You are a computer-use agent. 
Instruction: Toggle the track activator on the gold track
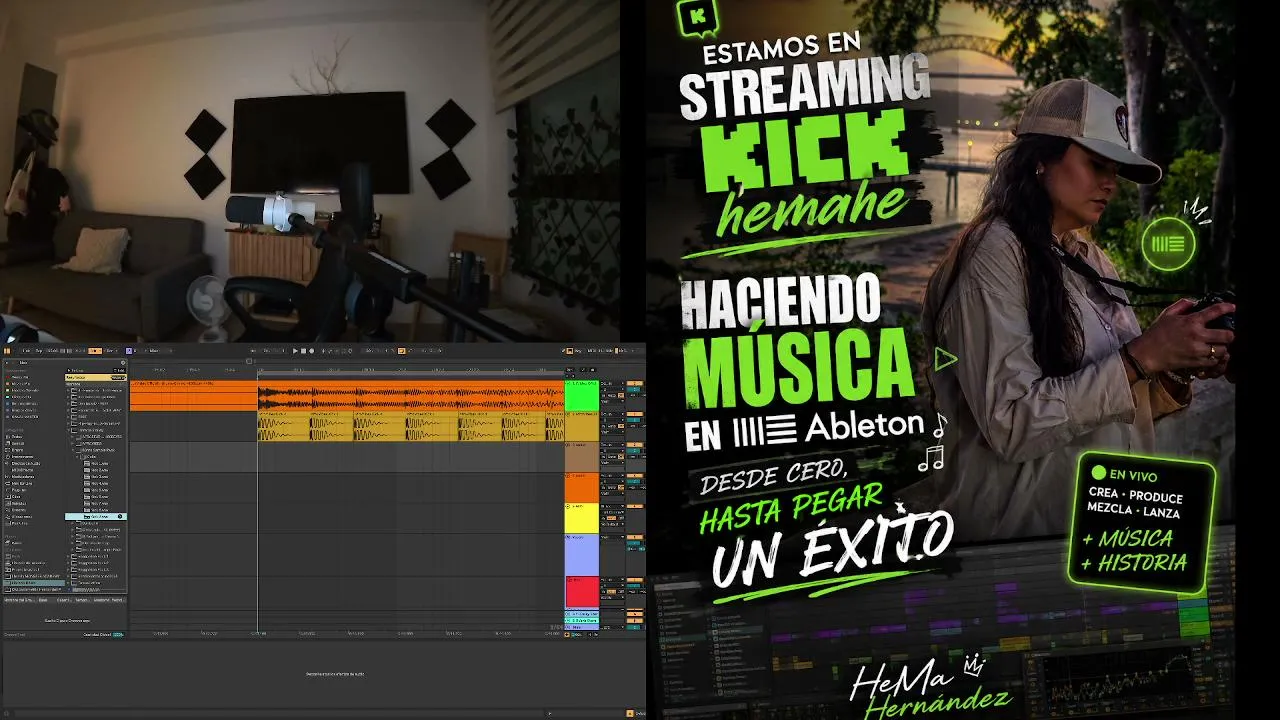point(635,414)
